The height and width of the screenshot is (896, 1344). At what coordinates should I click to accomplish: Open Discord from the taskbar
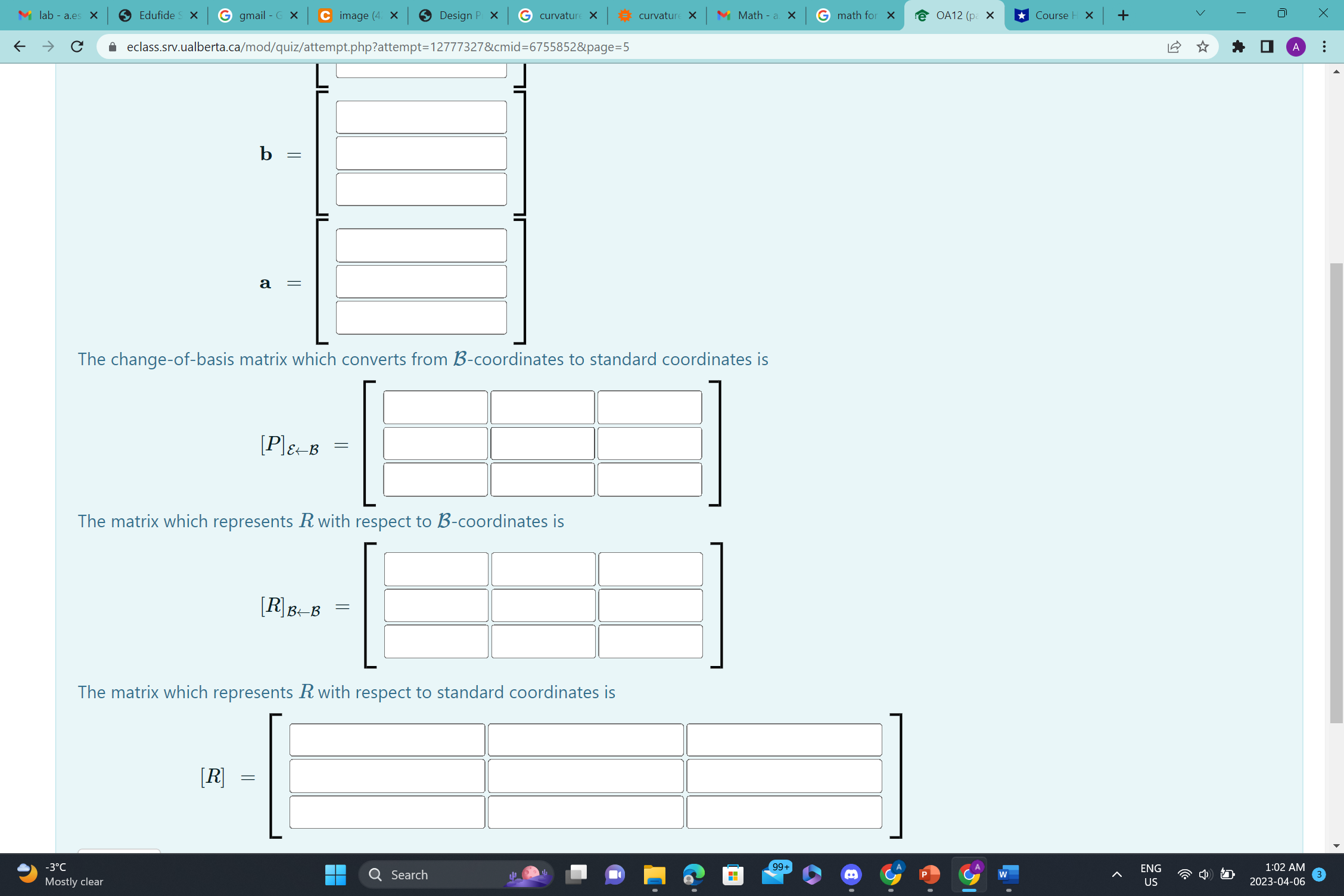851,875
